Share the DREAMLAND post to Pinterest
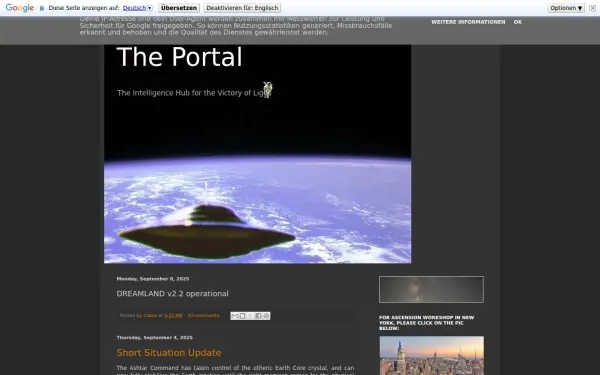 coord(266,316)
